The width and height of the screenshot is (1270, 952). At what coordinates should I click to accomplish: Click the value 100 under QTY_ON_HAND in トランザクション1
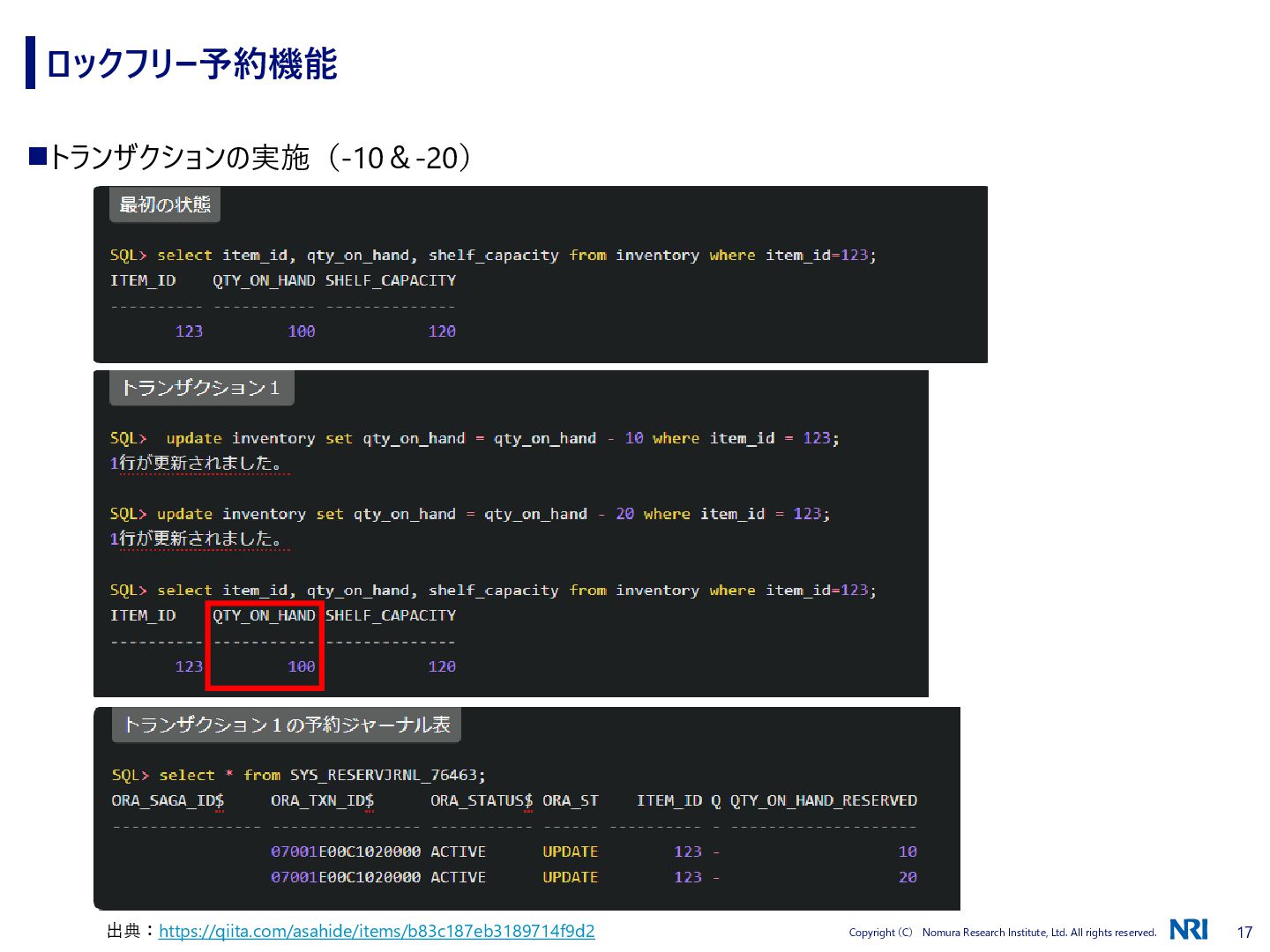point(302,666)
